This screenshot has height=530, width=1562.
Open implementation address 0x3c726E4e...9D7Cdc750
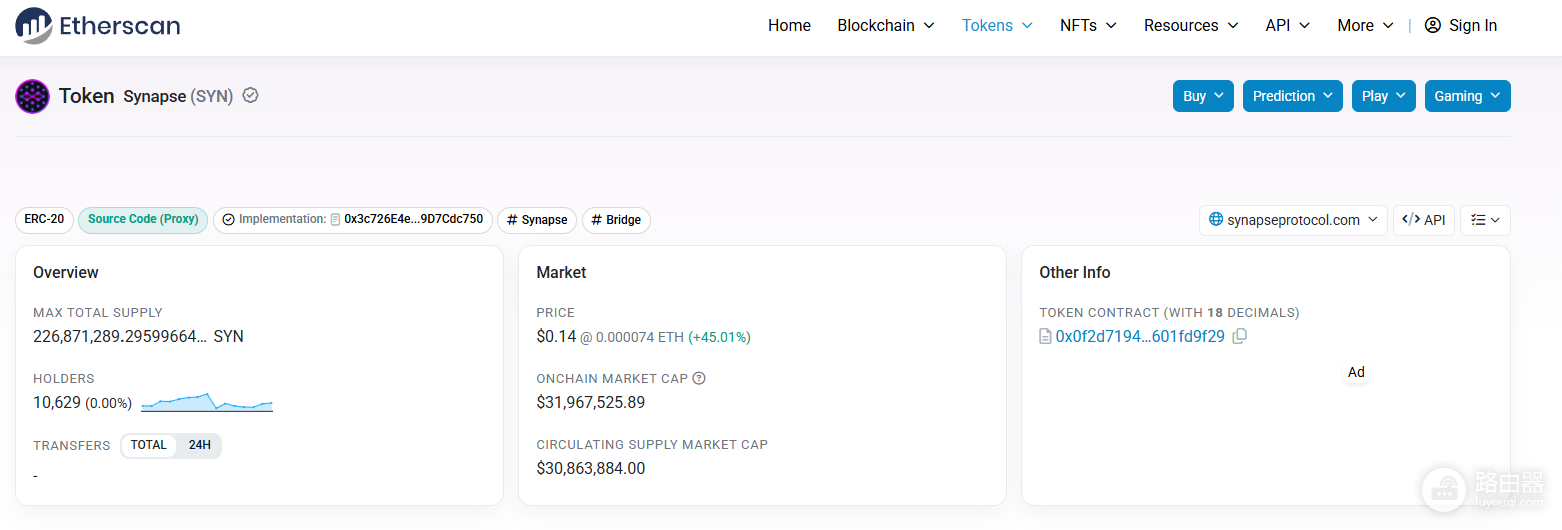(413, 219)
